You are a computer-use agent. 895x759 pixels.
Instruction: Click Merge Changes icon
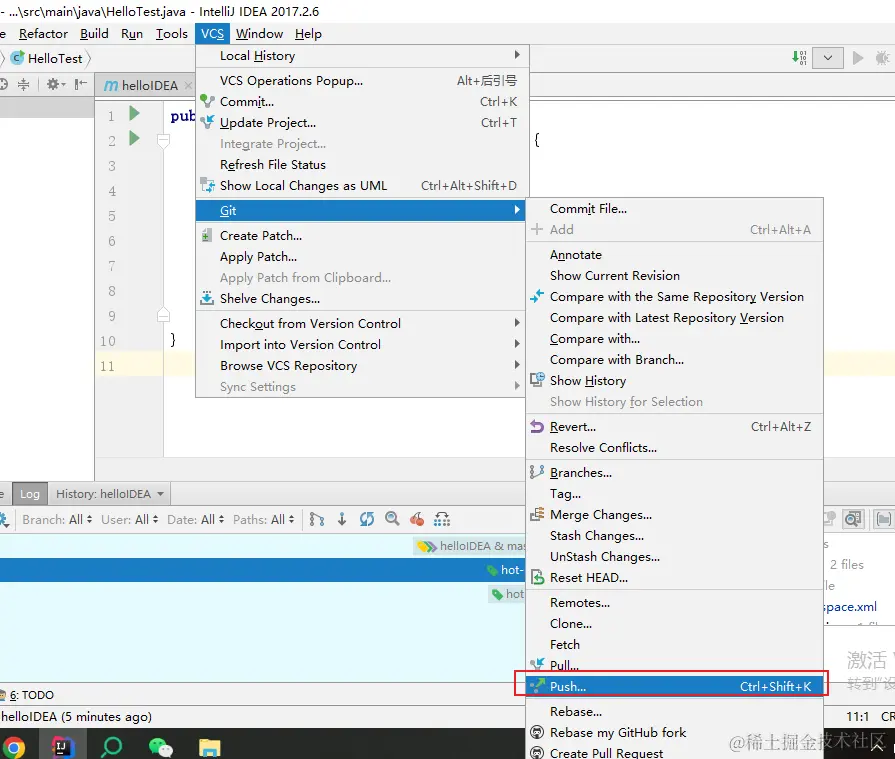[537, 514]
